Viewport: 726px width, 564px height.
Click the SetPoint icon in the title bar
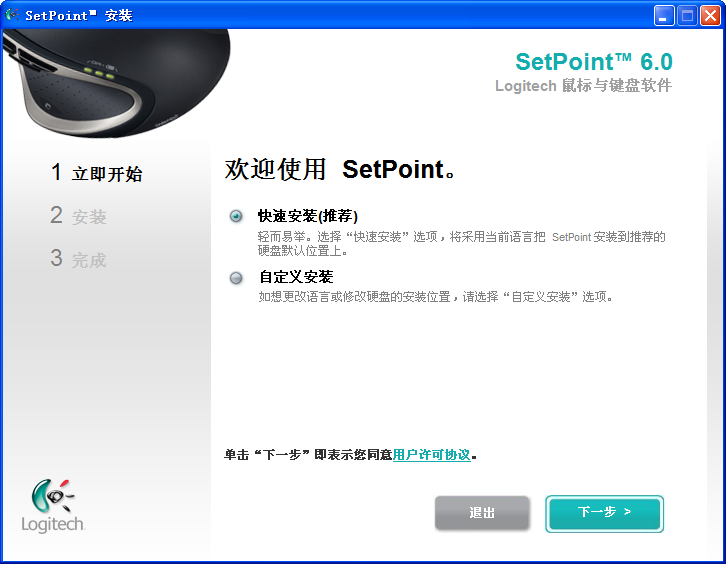click(12, 15)
